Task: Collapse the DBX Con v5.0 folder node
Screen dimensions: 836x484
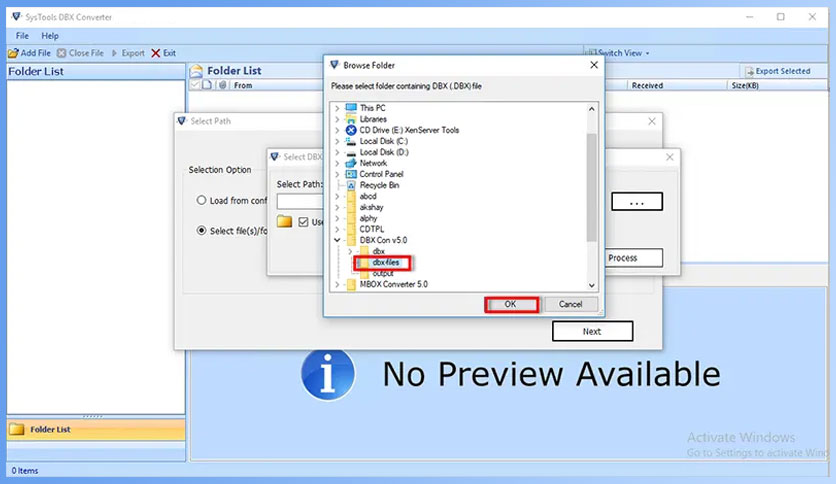Action: 337,240
